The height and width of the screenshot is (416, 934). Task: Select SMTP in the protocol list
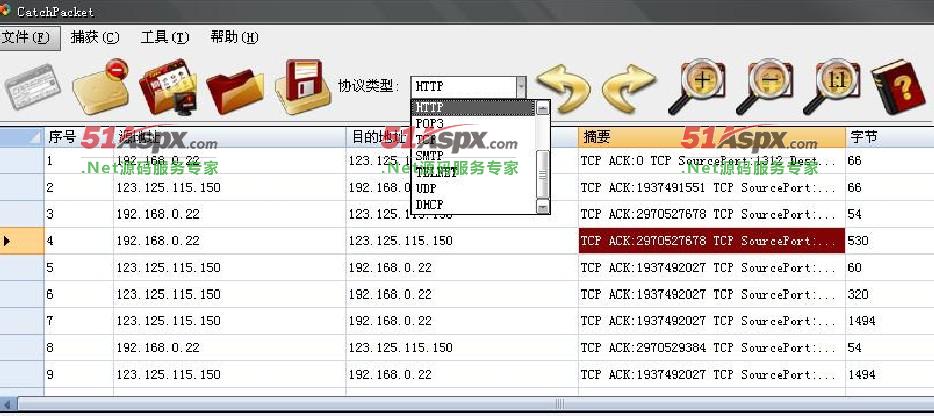(x=473, y=156)
